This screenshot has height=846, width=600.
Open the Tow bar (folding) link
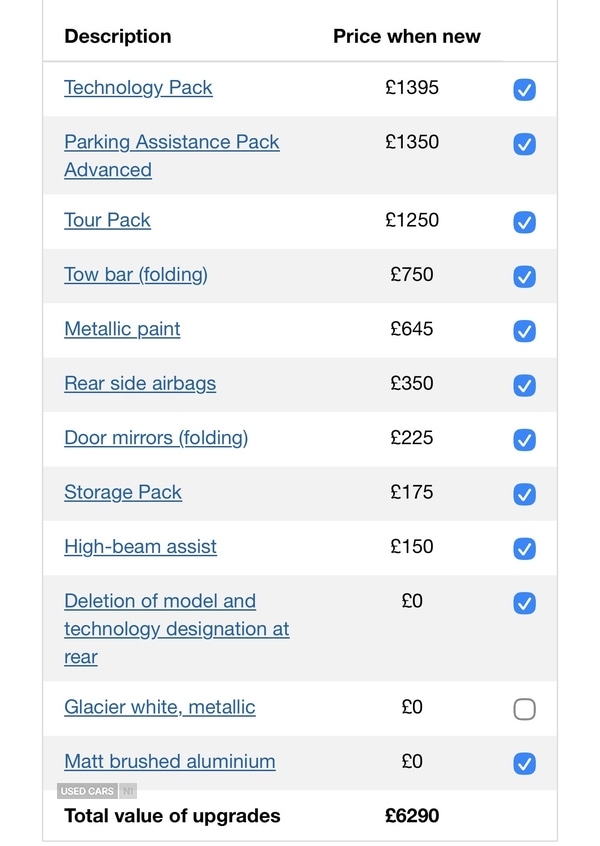[136, 274]
